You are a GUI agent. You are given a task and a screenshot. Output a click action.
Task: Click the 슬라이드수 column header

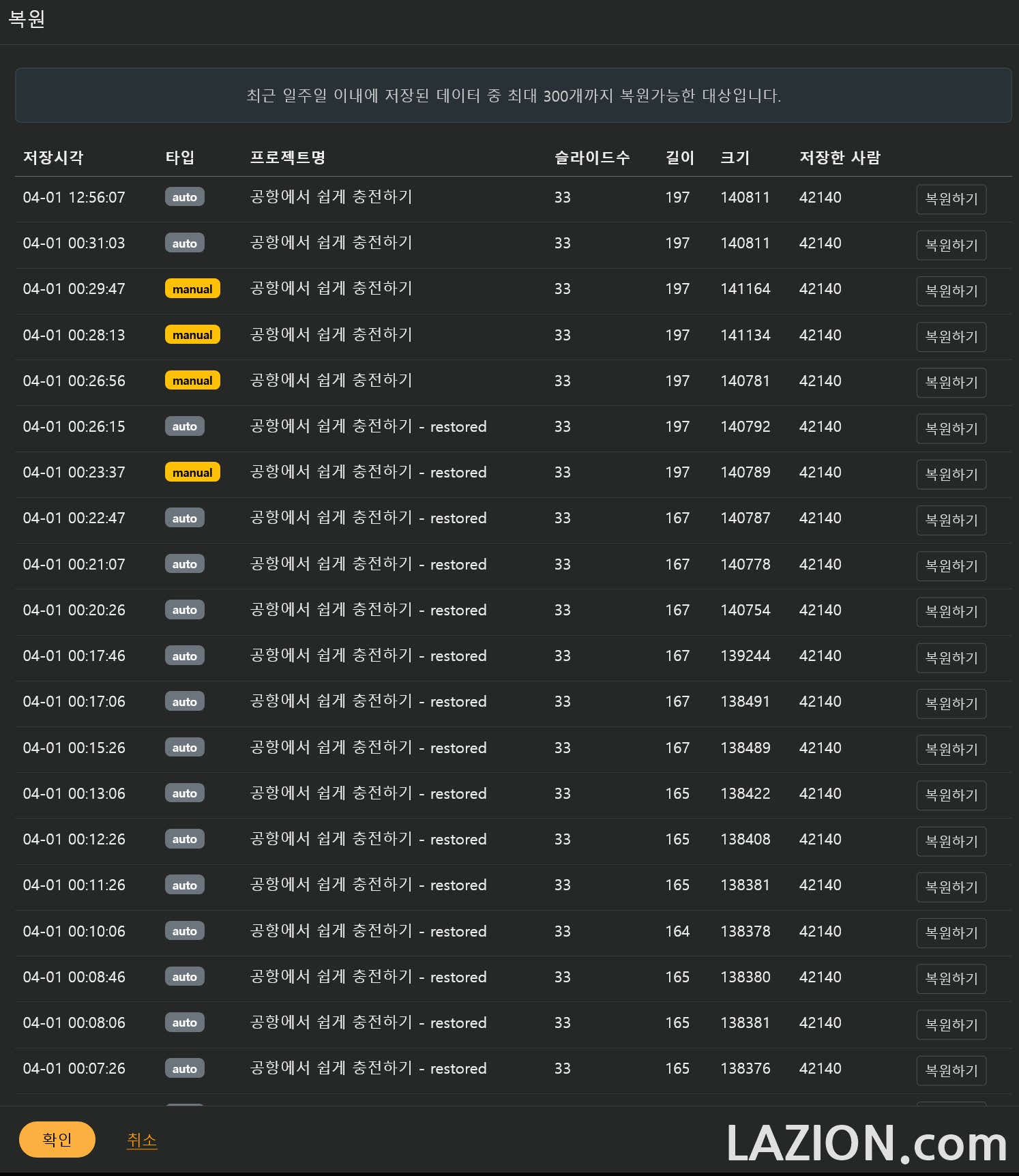click(x=592, y=158)
